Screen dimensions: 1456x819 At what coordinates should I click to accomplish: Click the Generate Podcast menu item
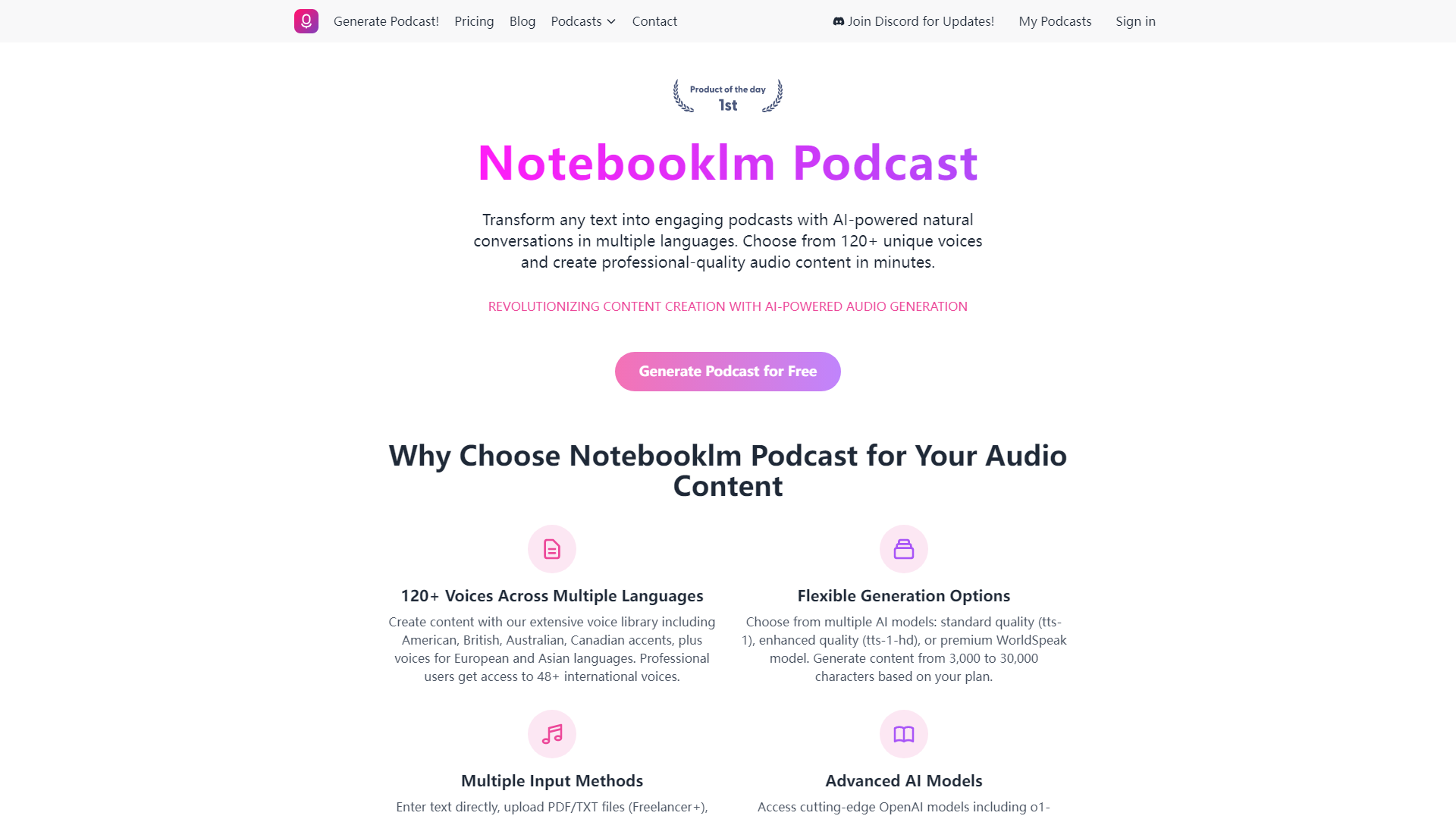click(385, 21)
